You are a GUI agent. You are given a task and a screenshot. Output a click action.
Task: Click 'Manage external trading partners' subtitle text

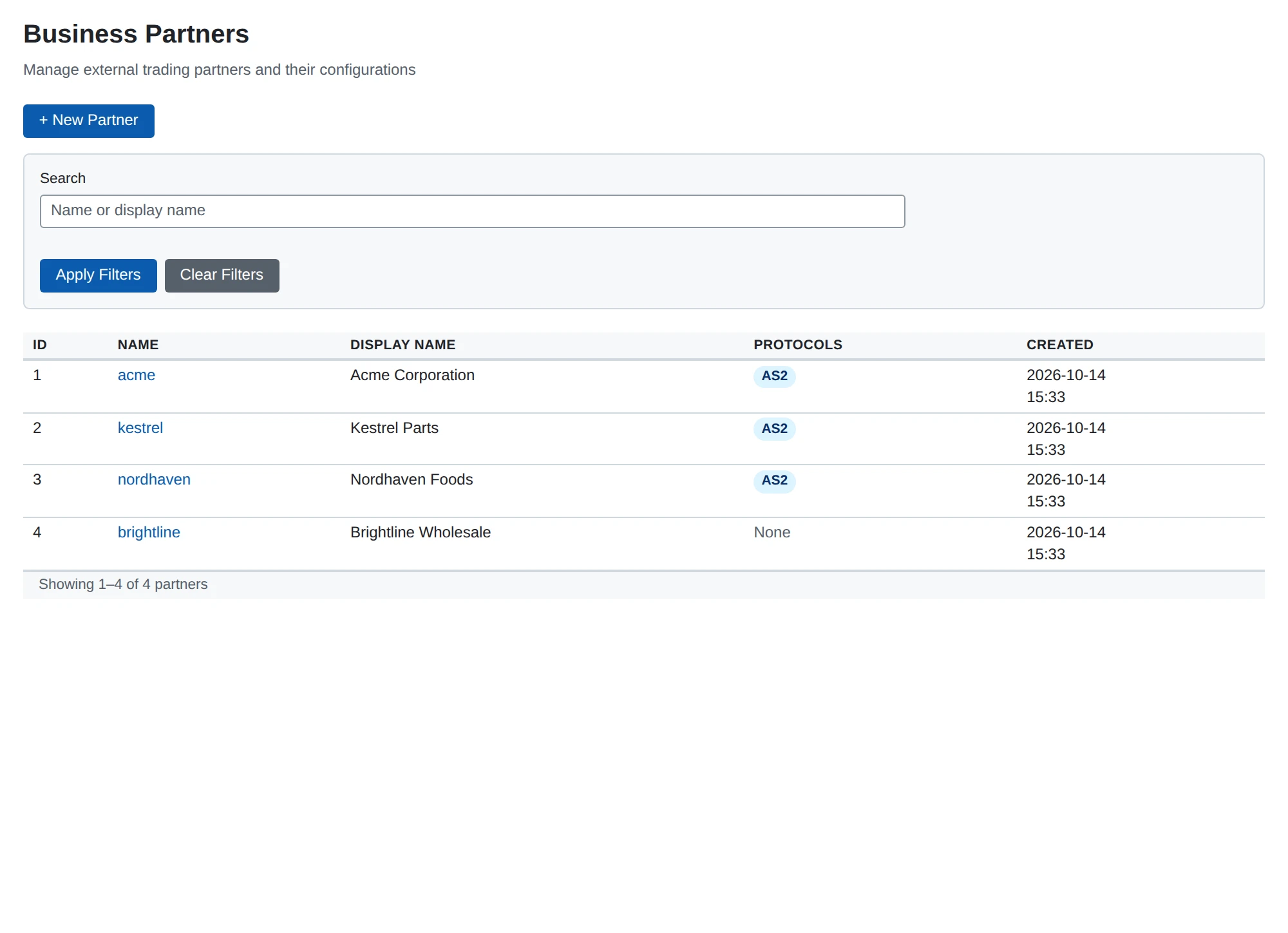(219, 70)
